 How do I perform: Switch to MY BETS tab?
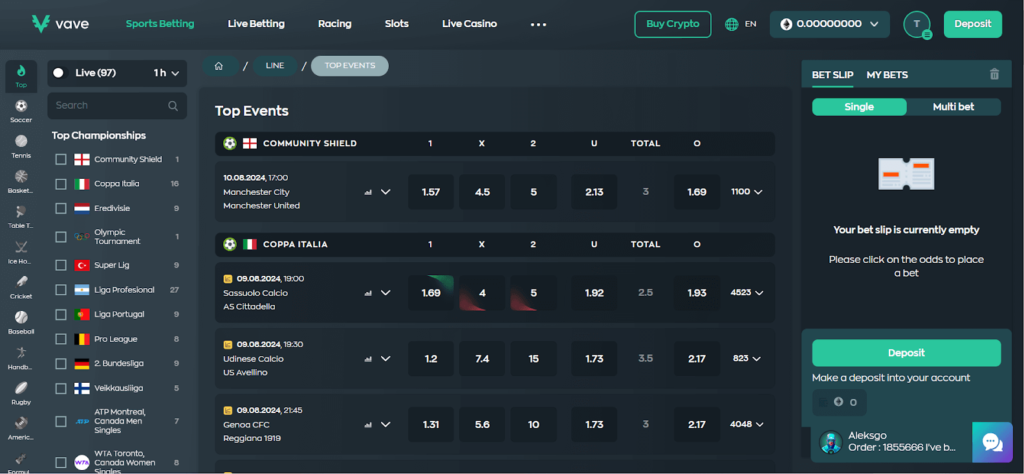(887, 74)
